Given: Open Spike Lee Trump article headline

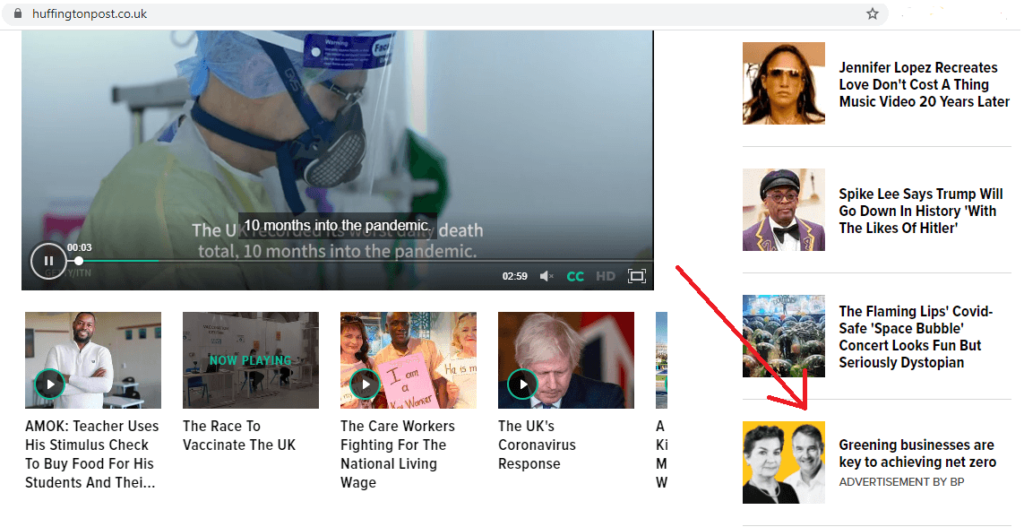Looking at the screenshot, I should tap(920, 211).
